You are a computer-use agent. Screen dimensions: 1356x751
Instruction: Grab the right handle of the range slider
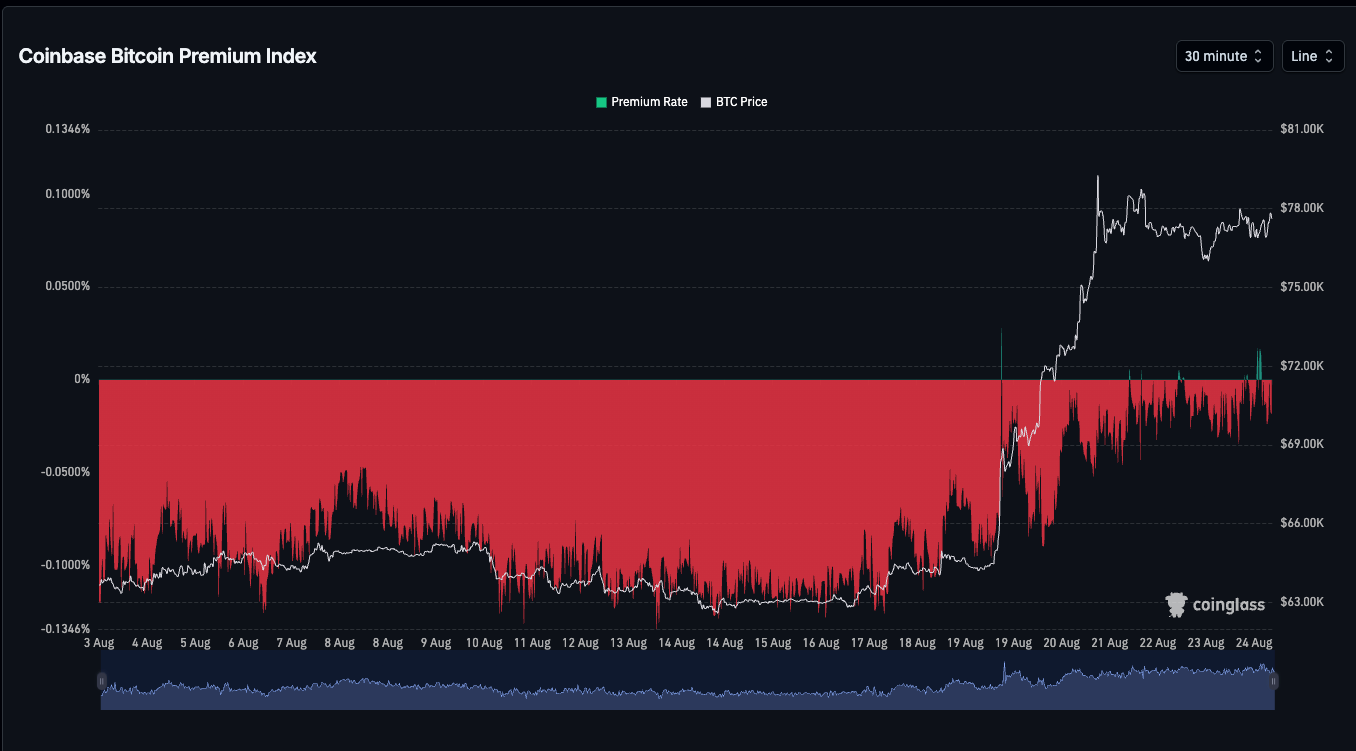(1274, 681)
